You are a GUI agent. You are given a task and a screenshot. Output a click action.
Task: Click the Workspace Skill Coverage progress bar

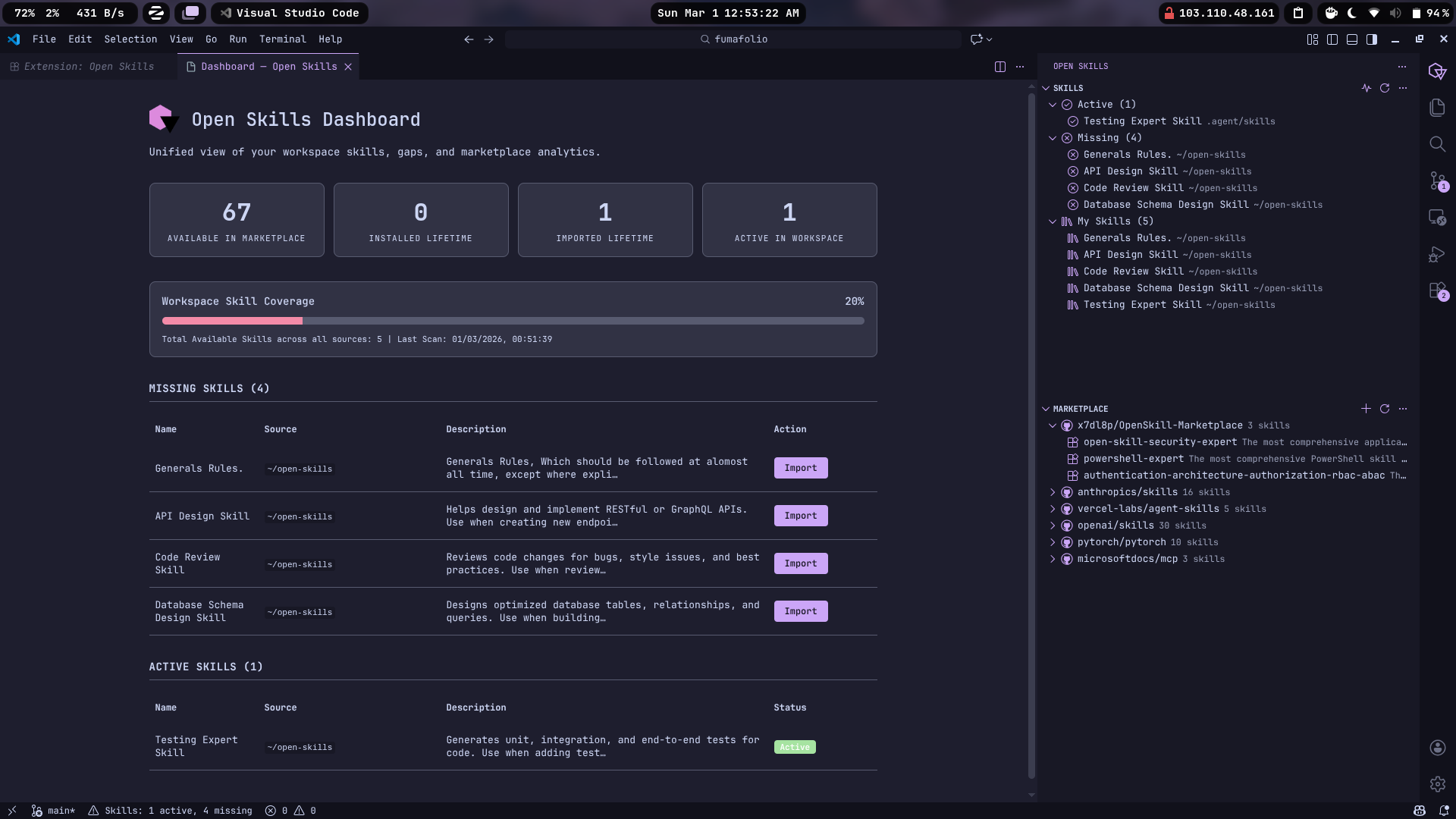[x=513, y=321]
